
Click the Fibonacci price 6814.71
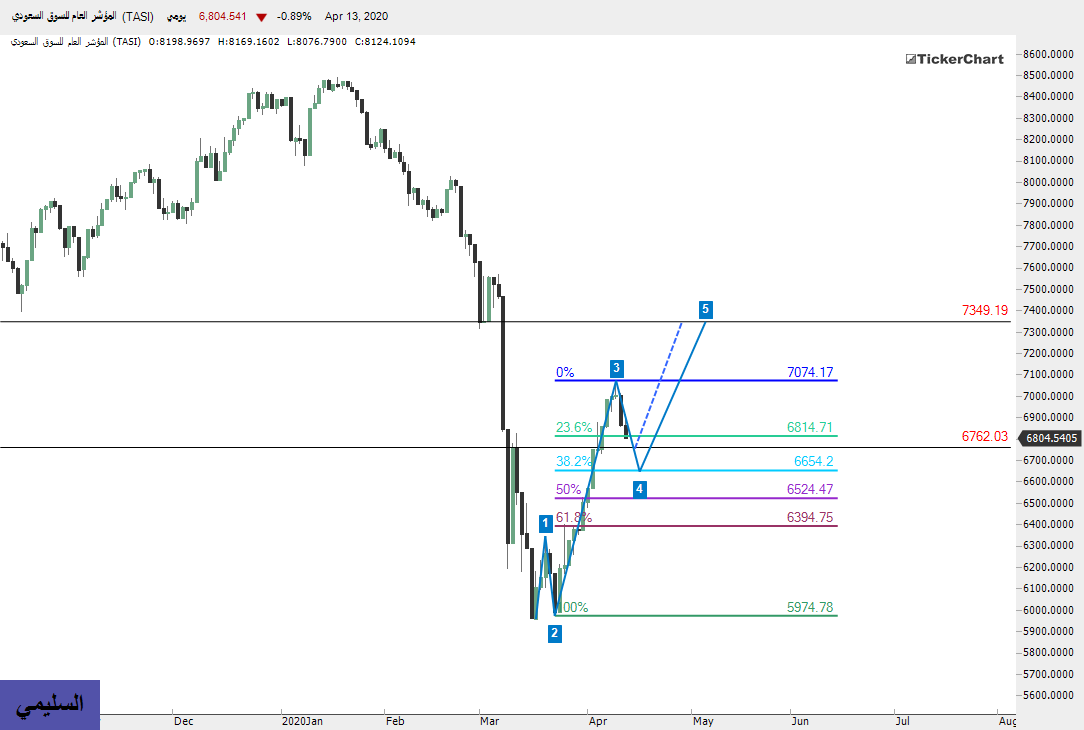click(810, 427)
